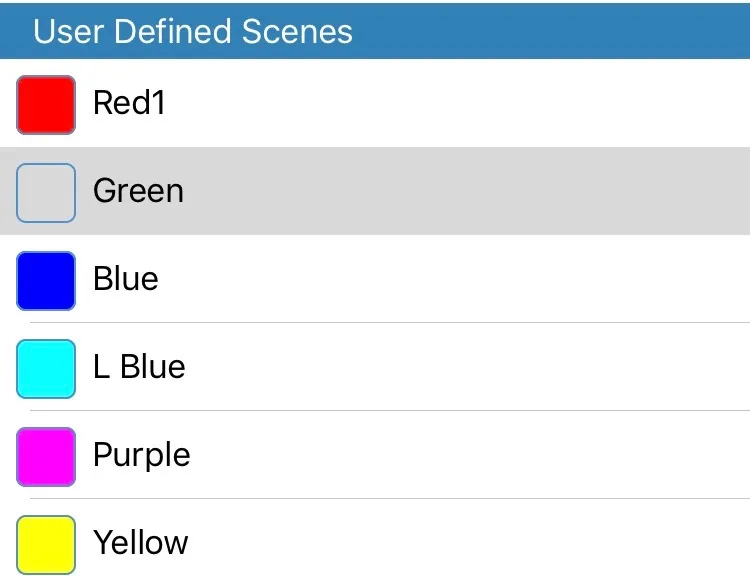Activate the Blue scene label
The width and height of the screenshot is (750, 587).
click(x=125, y=279)
